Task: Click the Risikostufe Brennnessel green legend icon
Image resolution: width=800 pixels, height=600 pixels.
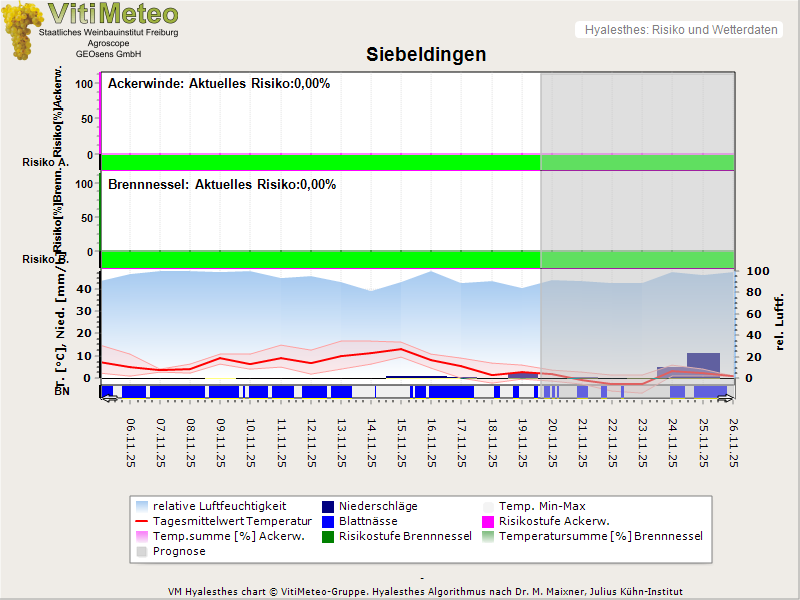Action: tap(328, 537)
